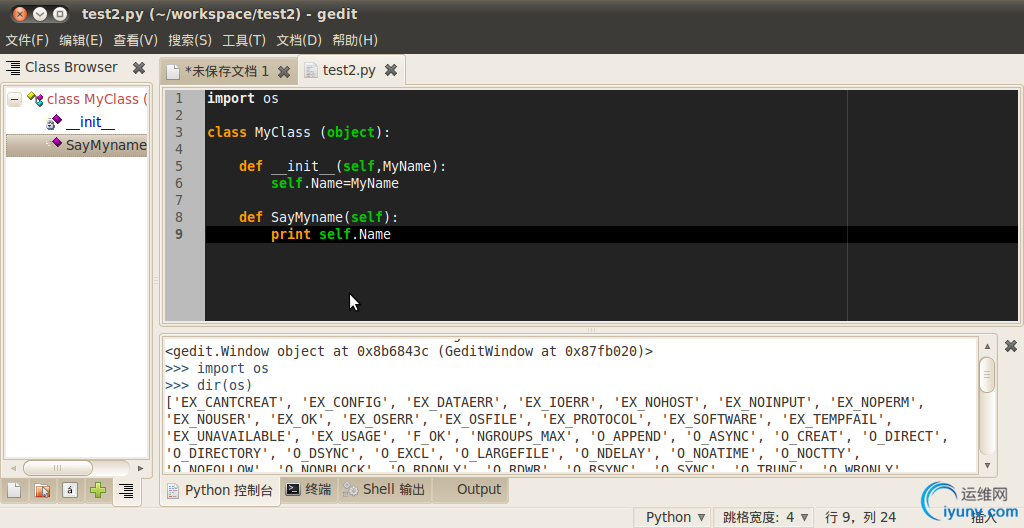Click the 'class MyClass (object):' line
The image size is (1024, 528).
tap(298, 132)
